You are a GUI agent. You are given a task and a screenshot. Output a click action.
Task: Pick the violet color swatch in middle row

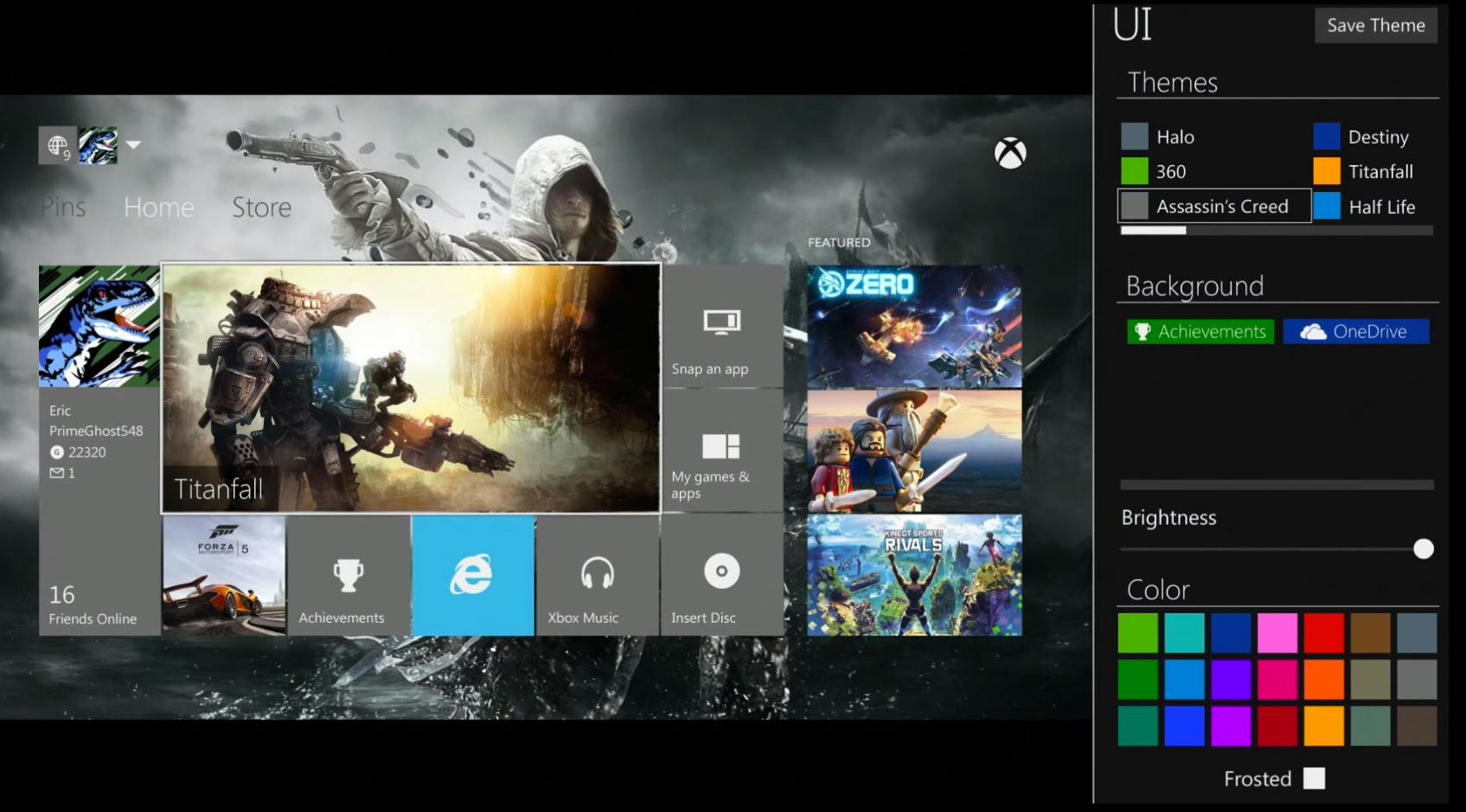(1231, 680)
